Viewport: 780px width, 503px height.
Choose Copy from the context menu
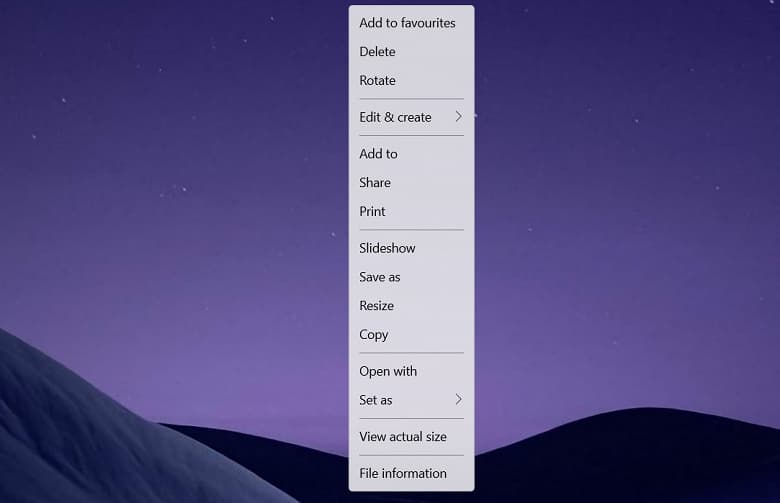click(373, 335)
